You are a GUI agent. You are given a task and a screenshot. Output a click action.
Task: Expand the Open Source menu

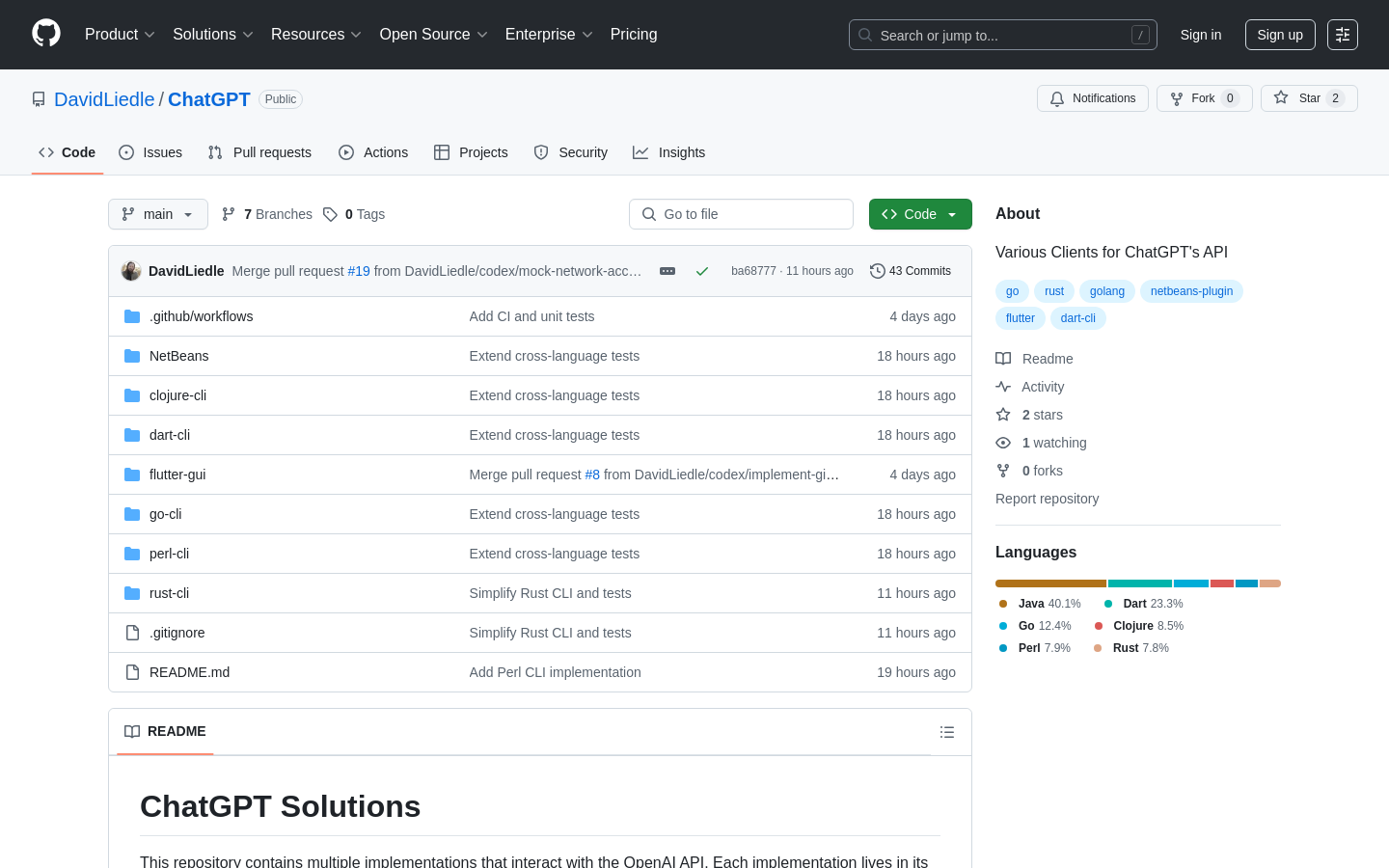click(x=433, y=34)
